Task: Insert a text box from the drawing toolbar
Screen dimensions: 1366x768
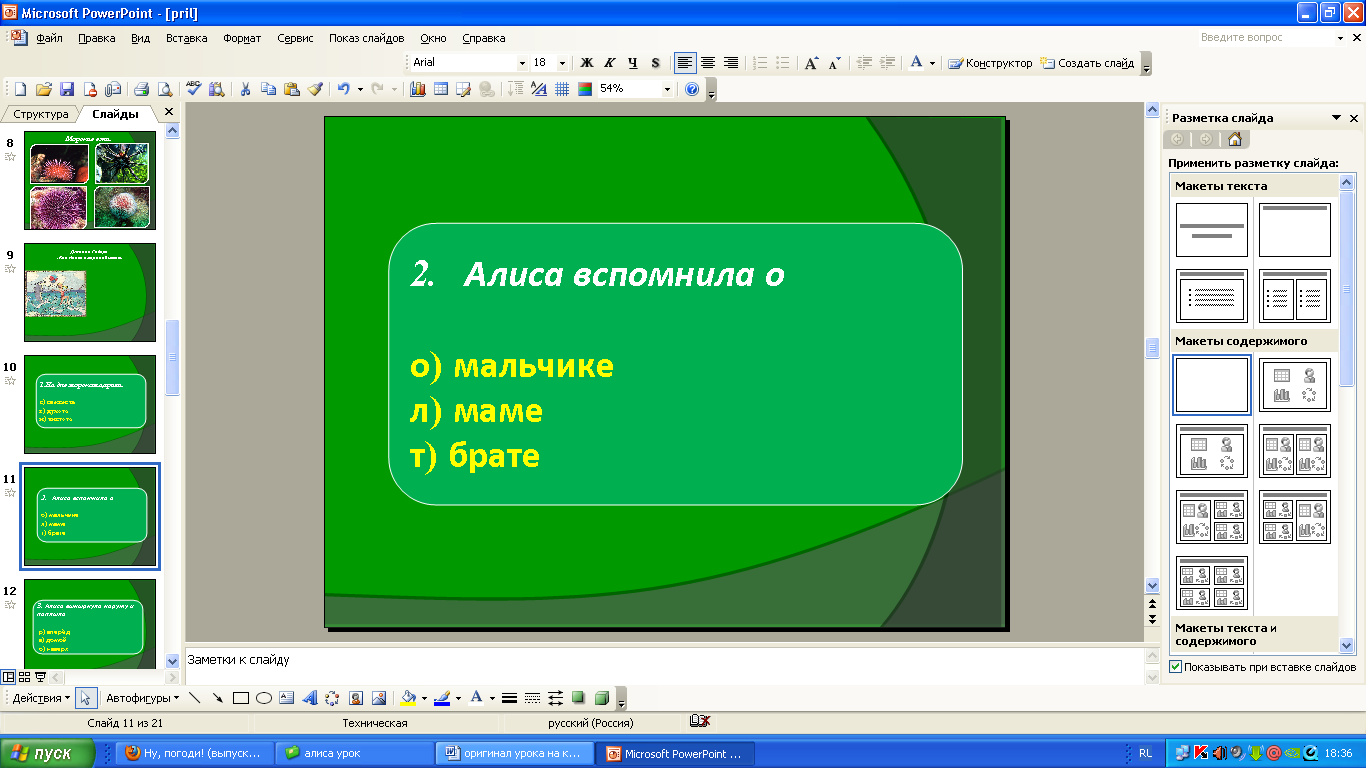Action: (286, 698)
